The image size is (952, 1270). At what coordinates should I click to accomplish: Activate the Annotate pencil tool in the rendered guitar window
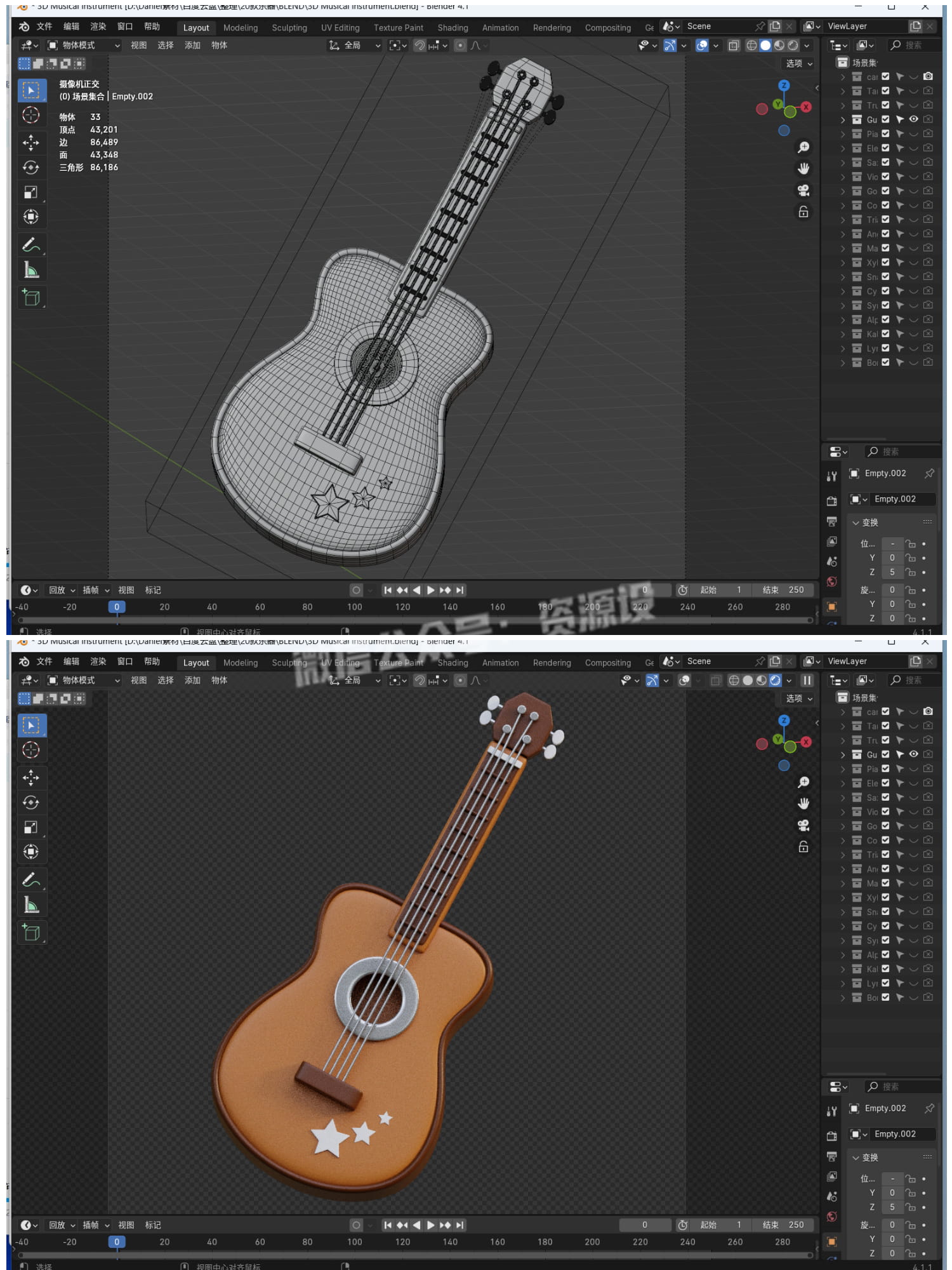click(x=30, y=879)
